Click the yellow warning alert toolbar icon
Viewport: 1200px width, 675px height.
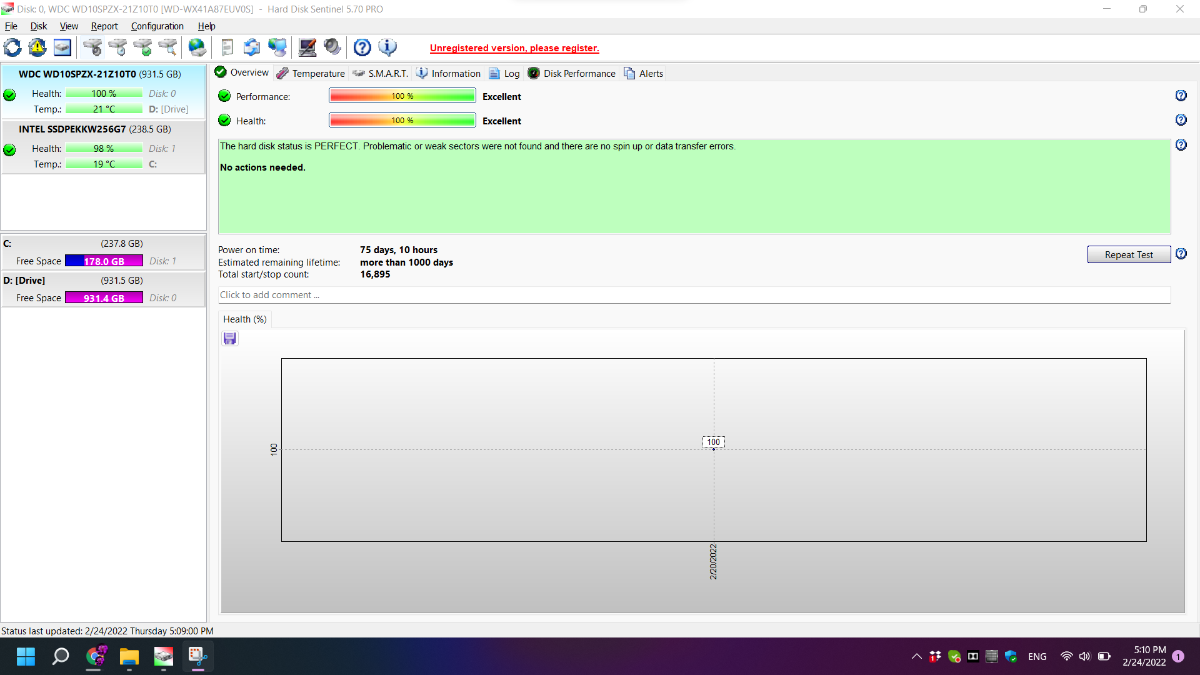(x=37, y=47)
